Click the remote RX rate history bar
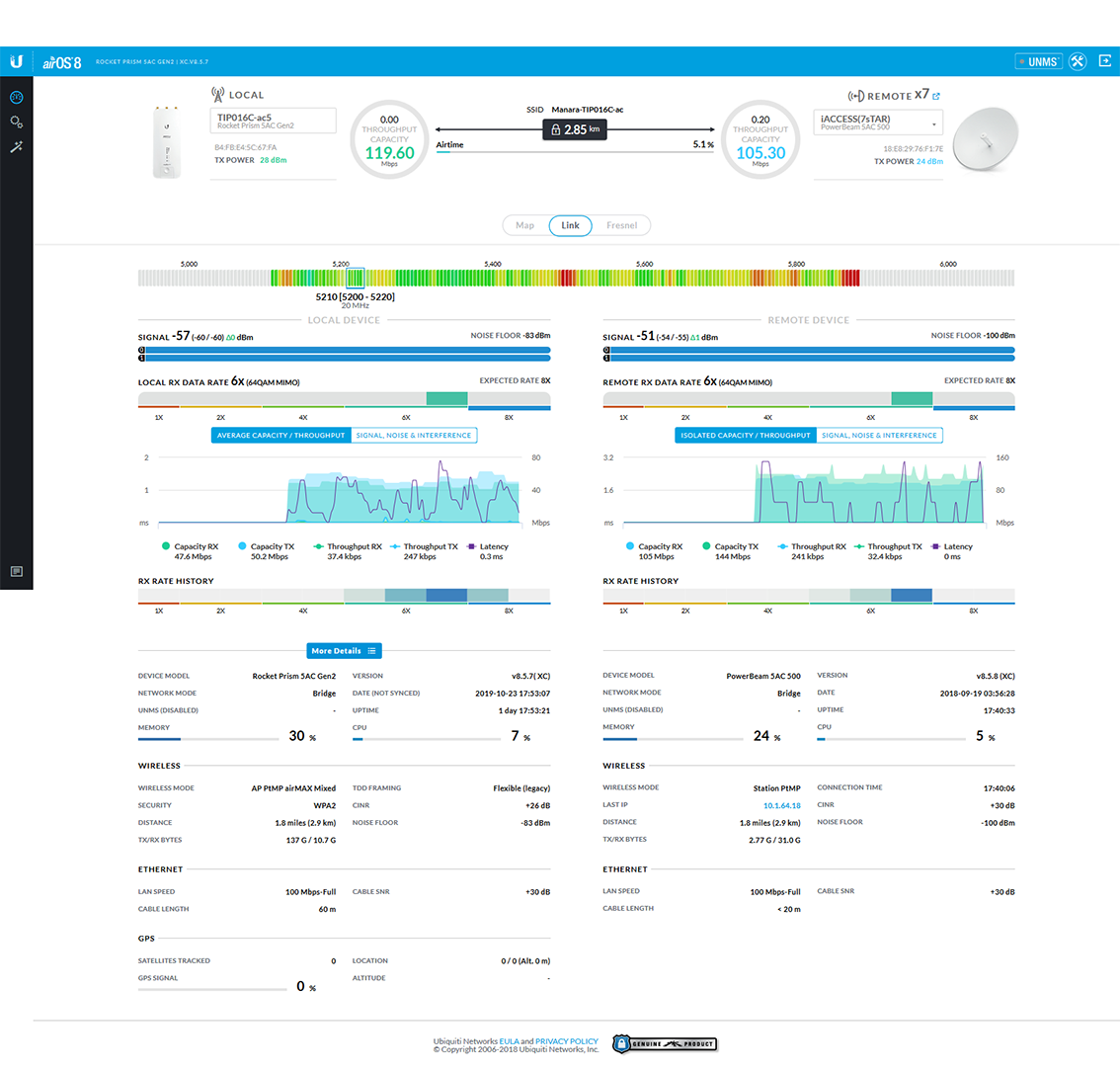Image resolution: width=1120 pixels, height=1070 pixels. click(x=809, y=596)
